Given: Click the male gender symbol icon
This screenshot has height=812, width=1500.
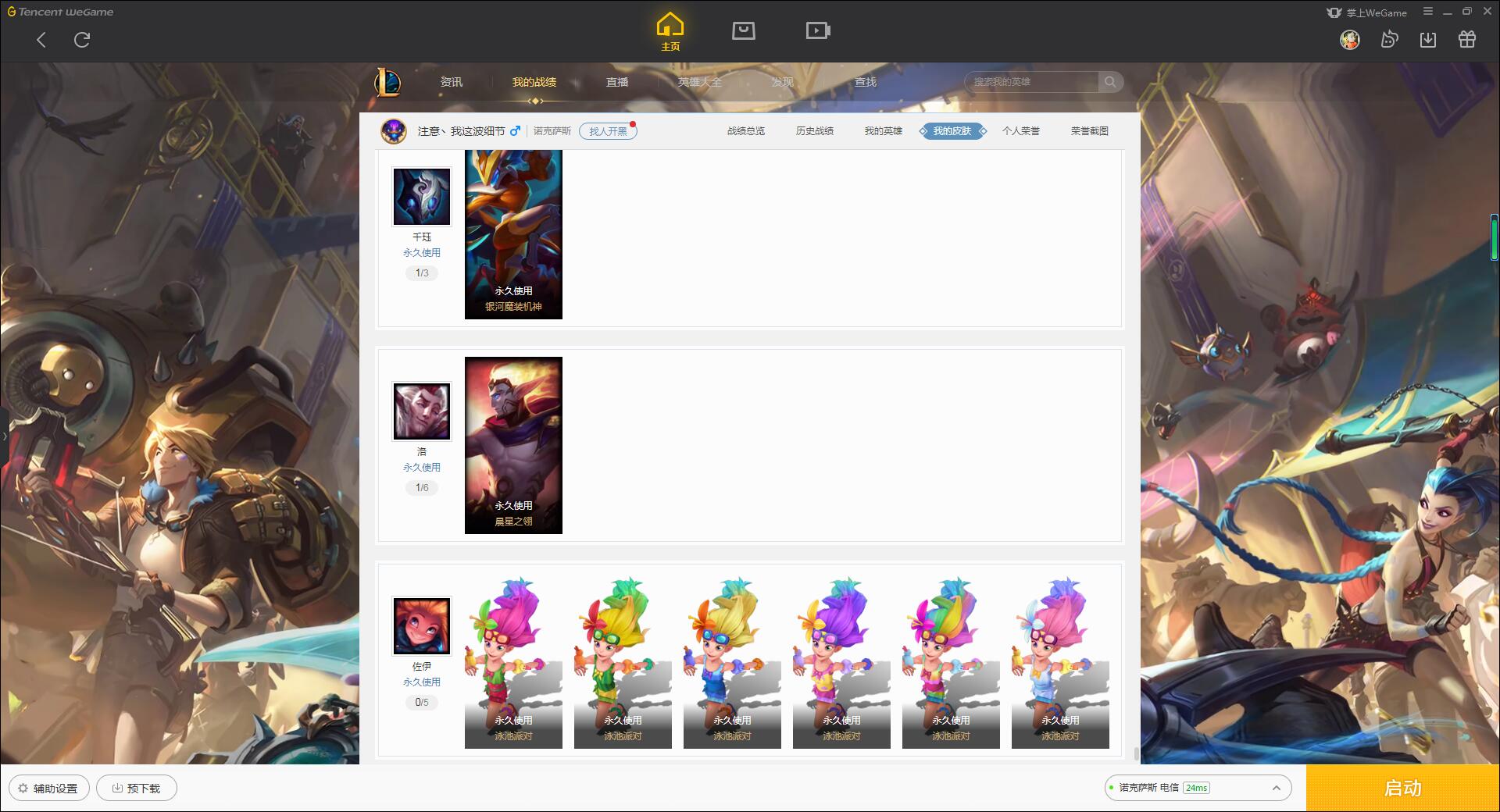Looking at the screenshot, I should pos(515,131).
